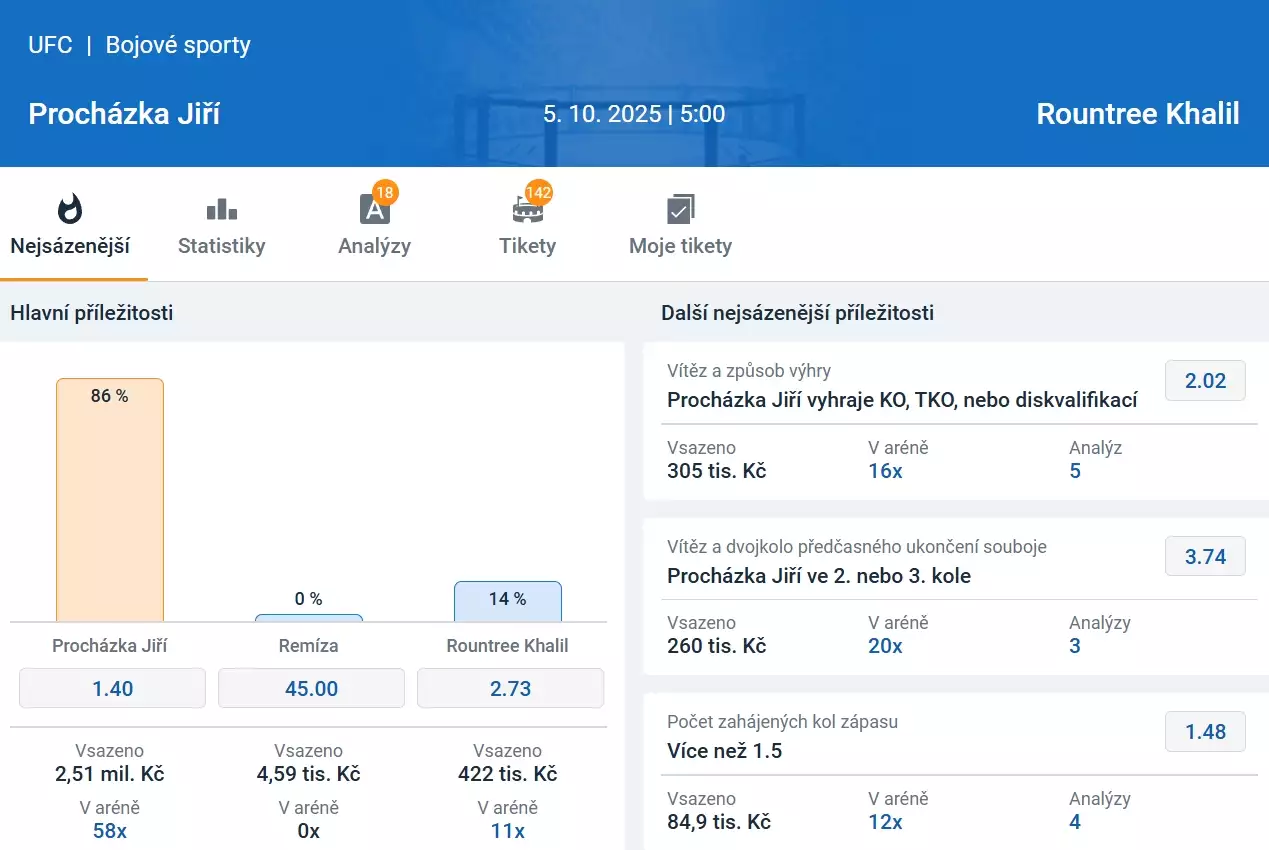Select odds 1.40 for Procházka Jiří
Image resolution: width=1269 pixels, height=850 pixels.
pos(112,688)
